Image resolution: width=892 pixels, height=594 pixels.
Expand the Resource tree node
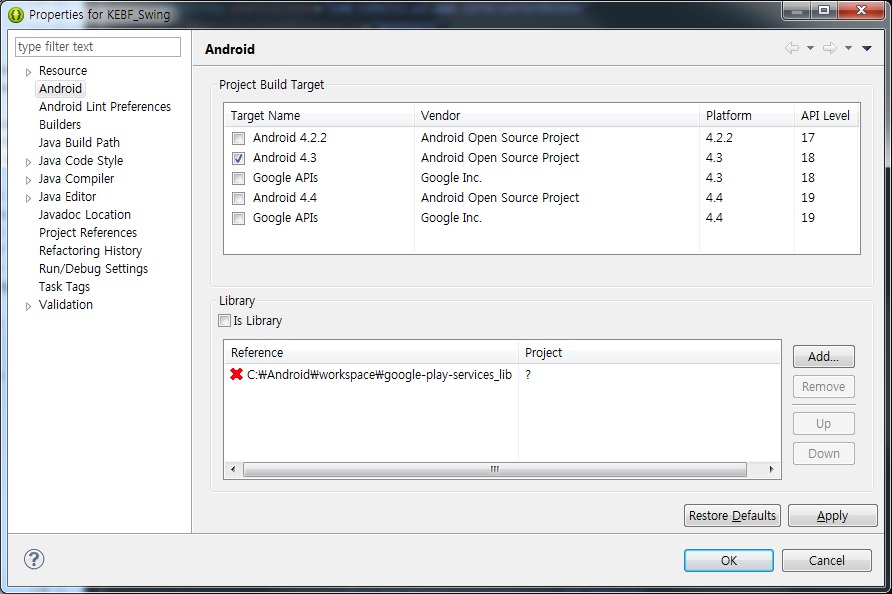tap(28, 72)
